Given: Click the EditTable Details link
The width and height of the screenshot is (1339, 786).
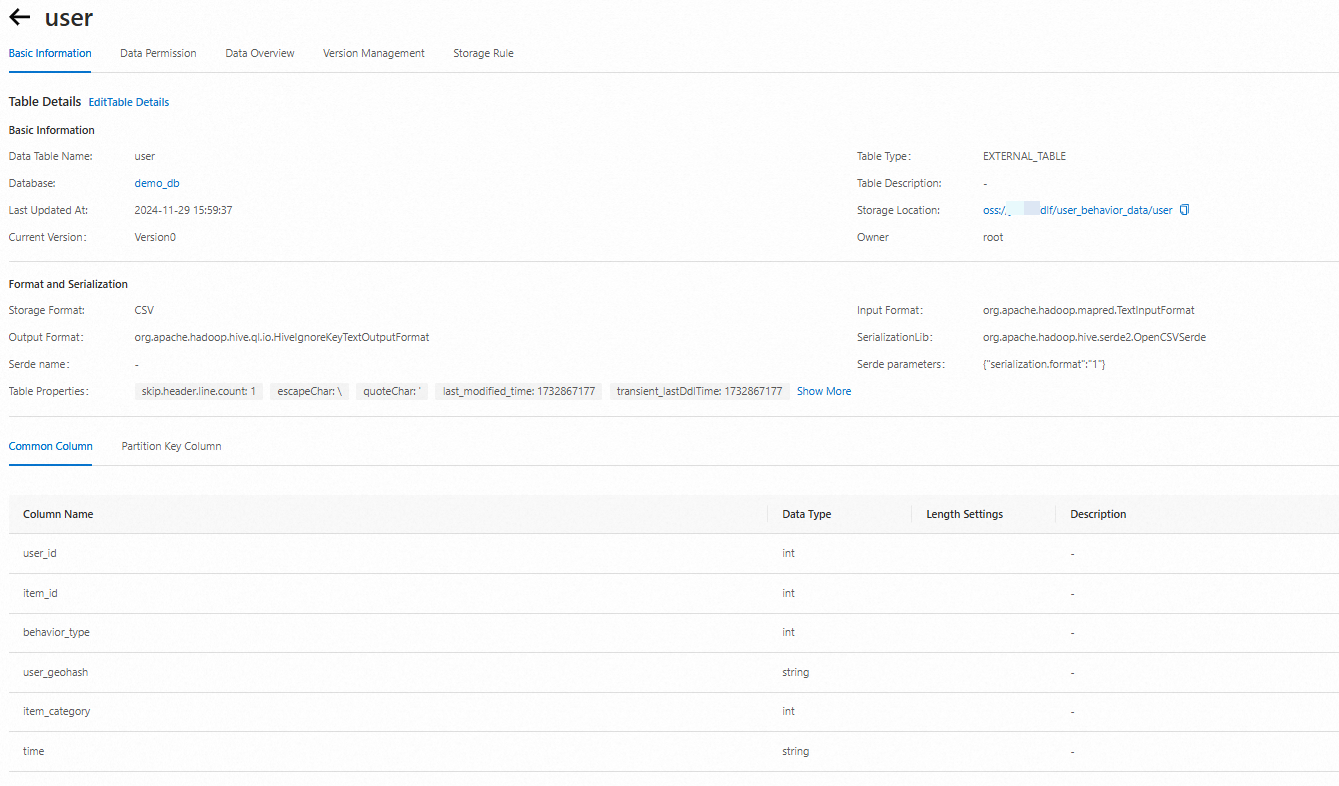Looking at the screenshot, I should (x=129, y=102).
